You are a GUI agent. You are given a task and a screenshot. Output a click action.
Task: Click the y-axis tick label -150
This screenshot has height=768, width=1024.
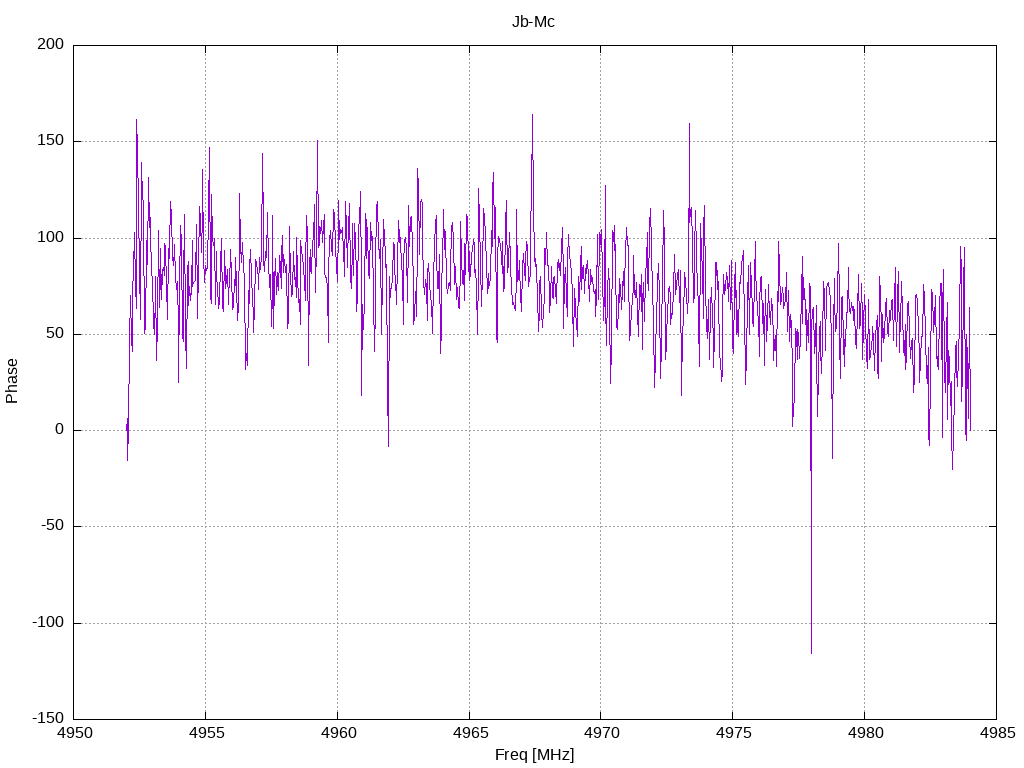48,718
